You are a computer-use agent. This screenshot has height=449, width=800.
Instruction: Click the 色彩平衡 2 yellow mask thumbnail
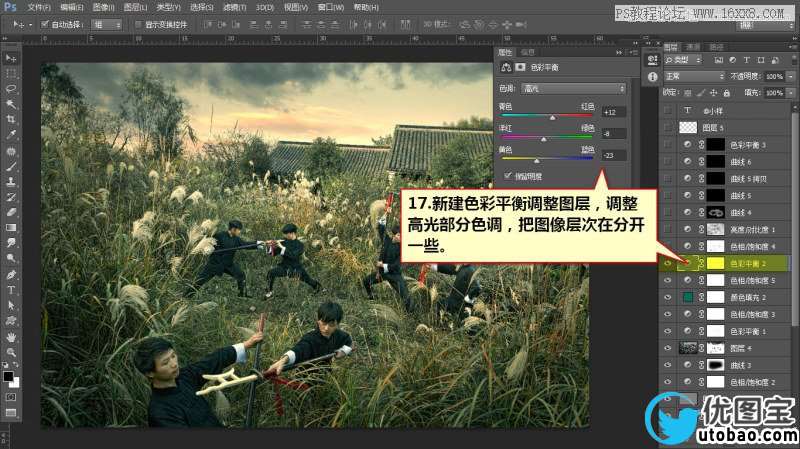(715, 263)
